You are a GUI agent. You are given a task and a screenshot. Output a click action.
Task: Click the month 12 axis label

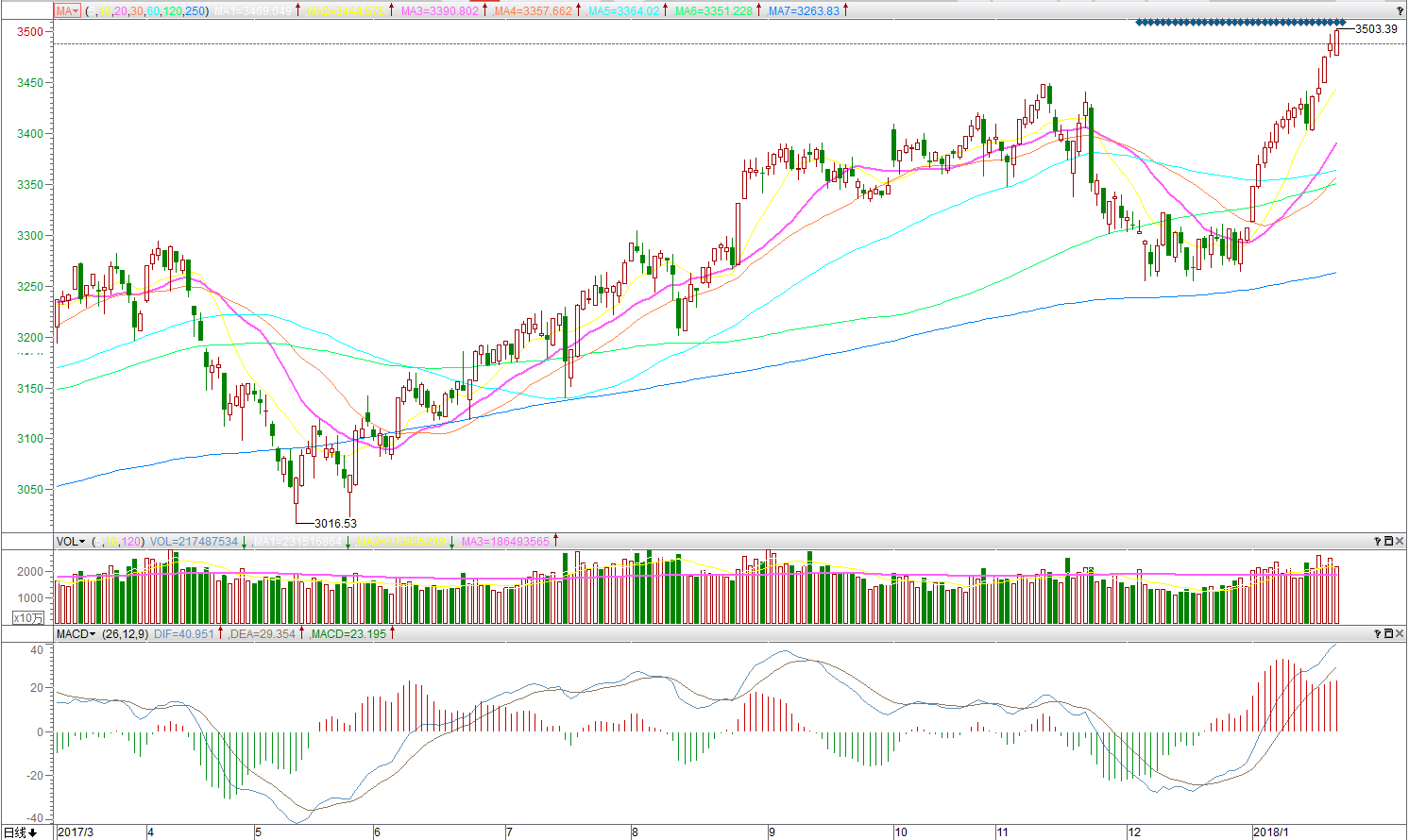pyautogui.click(x=1135, y=832)
